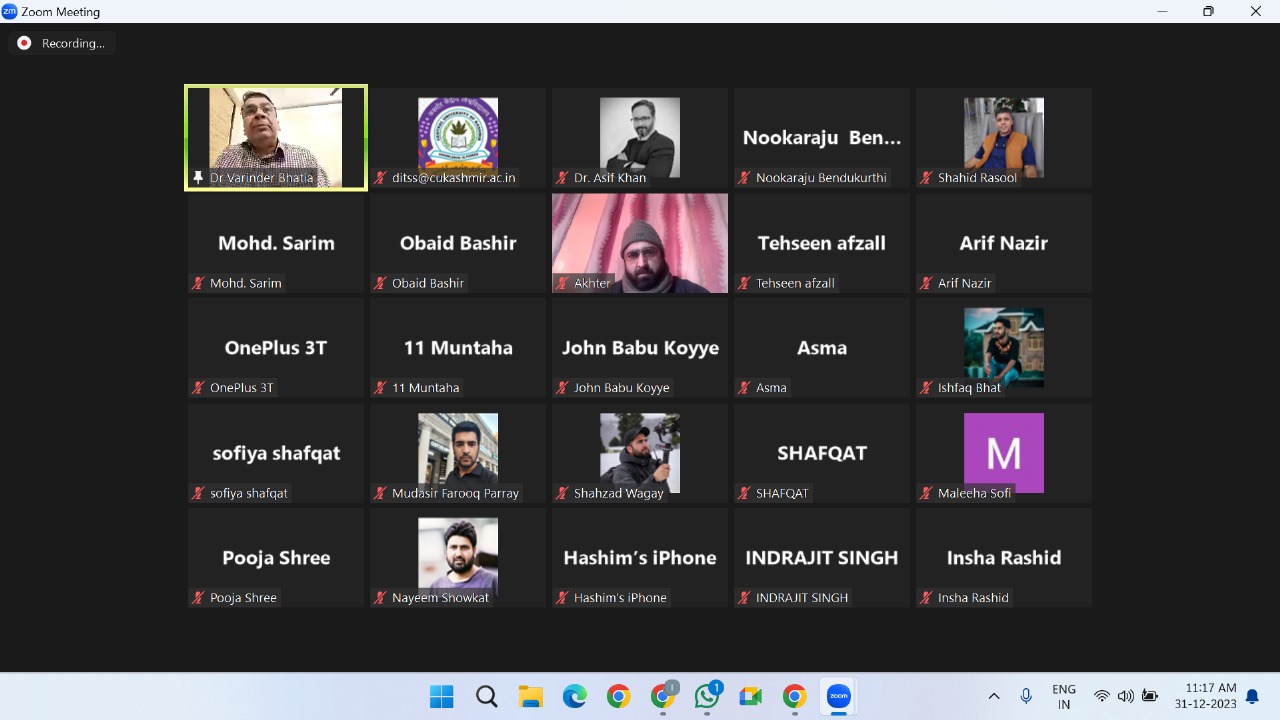Click Mudasir Farooq Parray's profile photo
The width and height of the screenshot is (1280, 720).
(x=458, y=452)
